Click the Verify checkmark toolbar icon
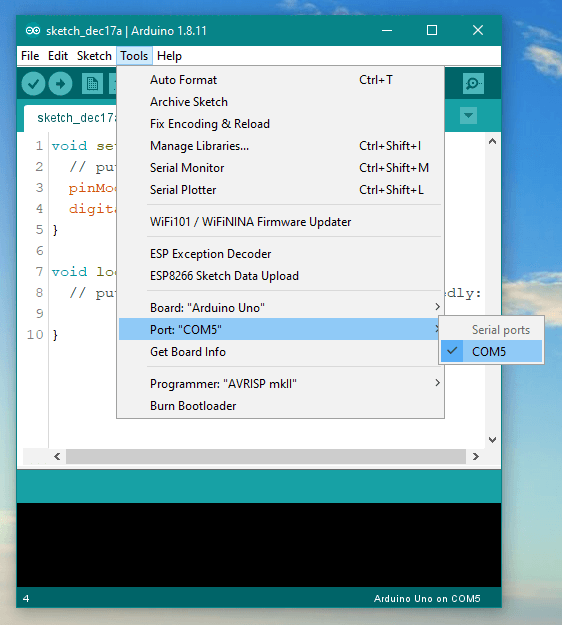The height and width of the screenshot is (625, 562). pyautogui.click(x=33, y=84)
